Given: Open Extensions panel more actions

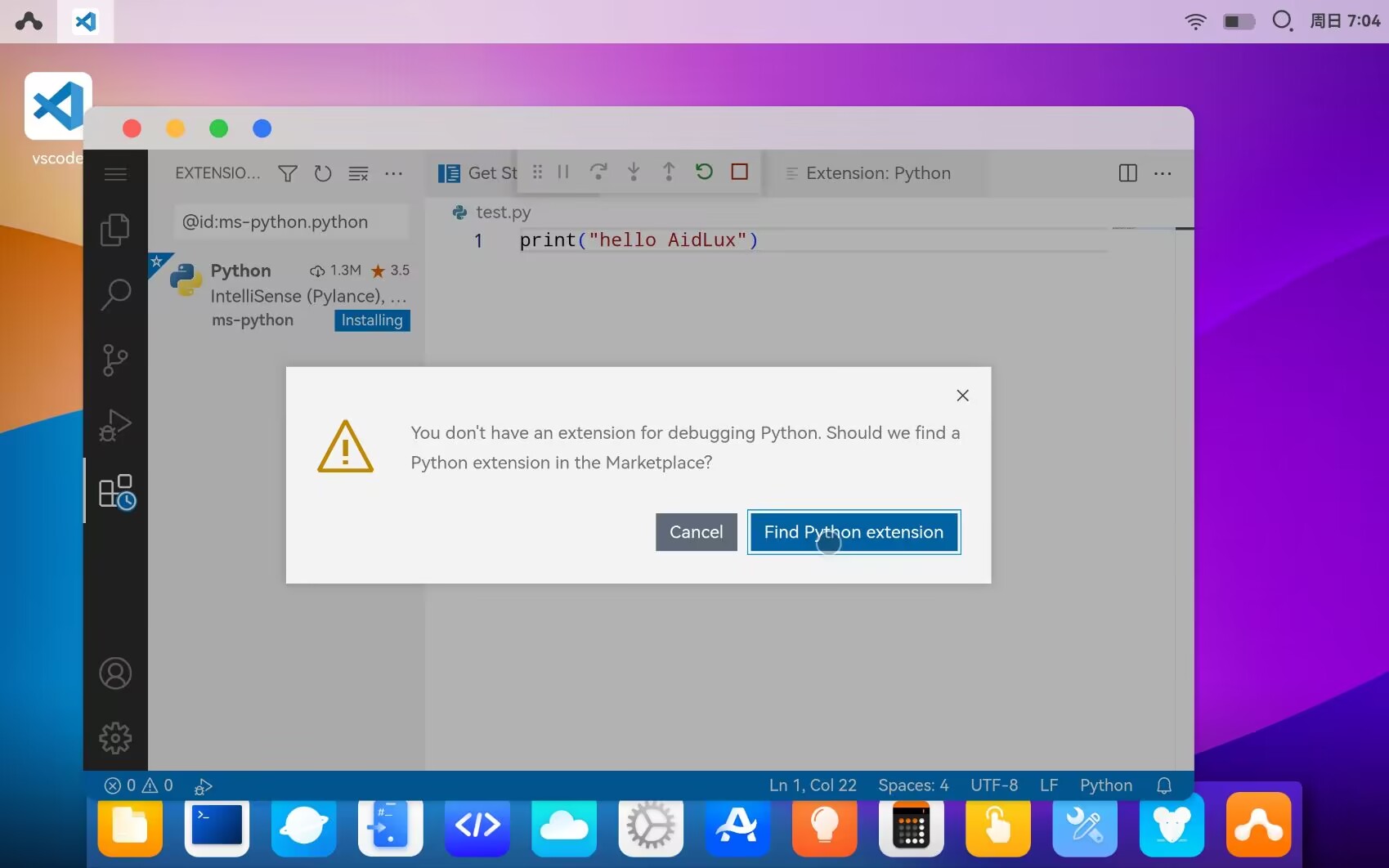Looking at the screenshot, I should (x=393, y=173).
